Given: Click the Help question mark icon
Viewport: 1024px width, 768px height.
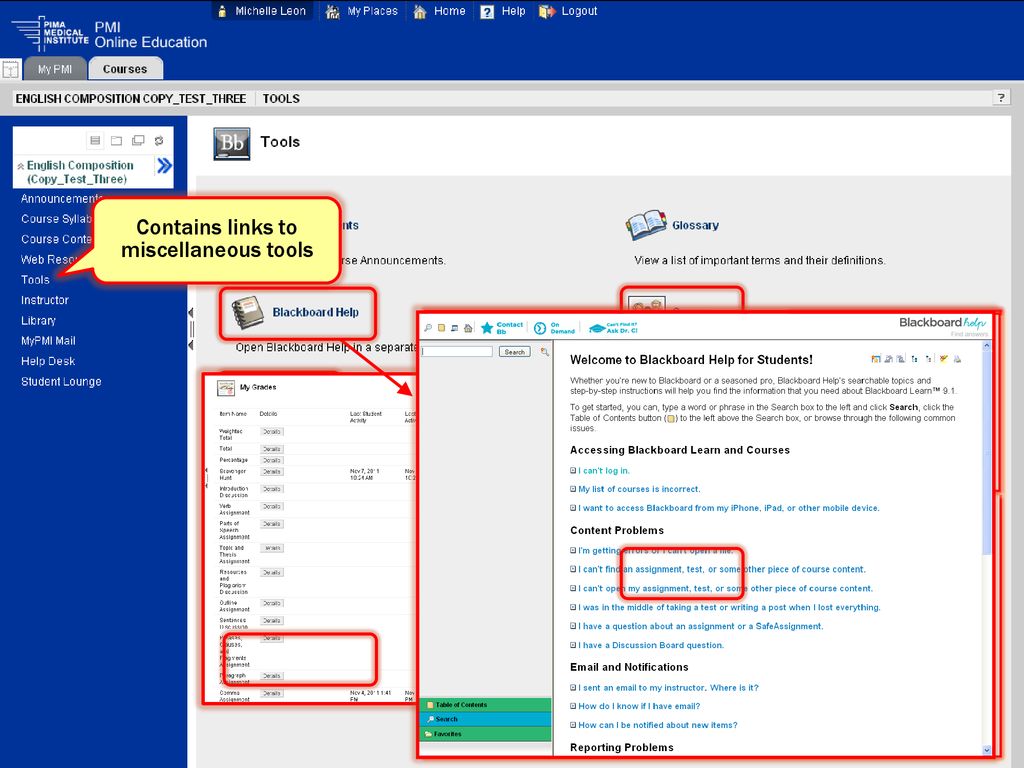Looking at the screenshot, I should pyautogui.click(x=487, y=12).
